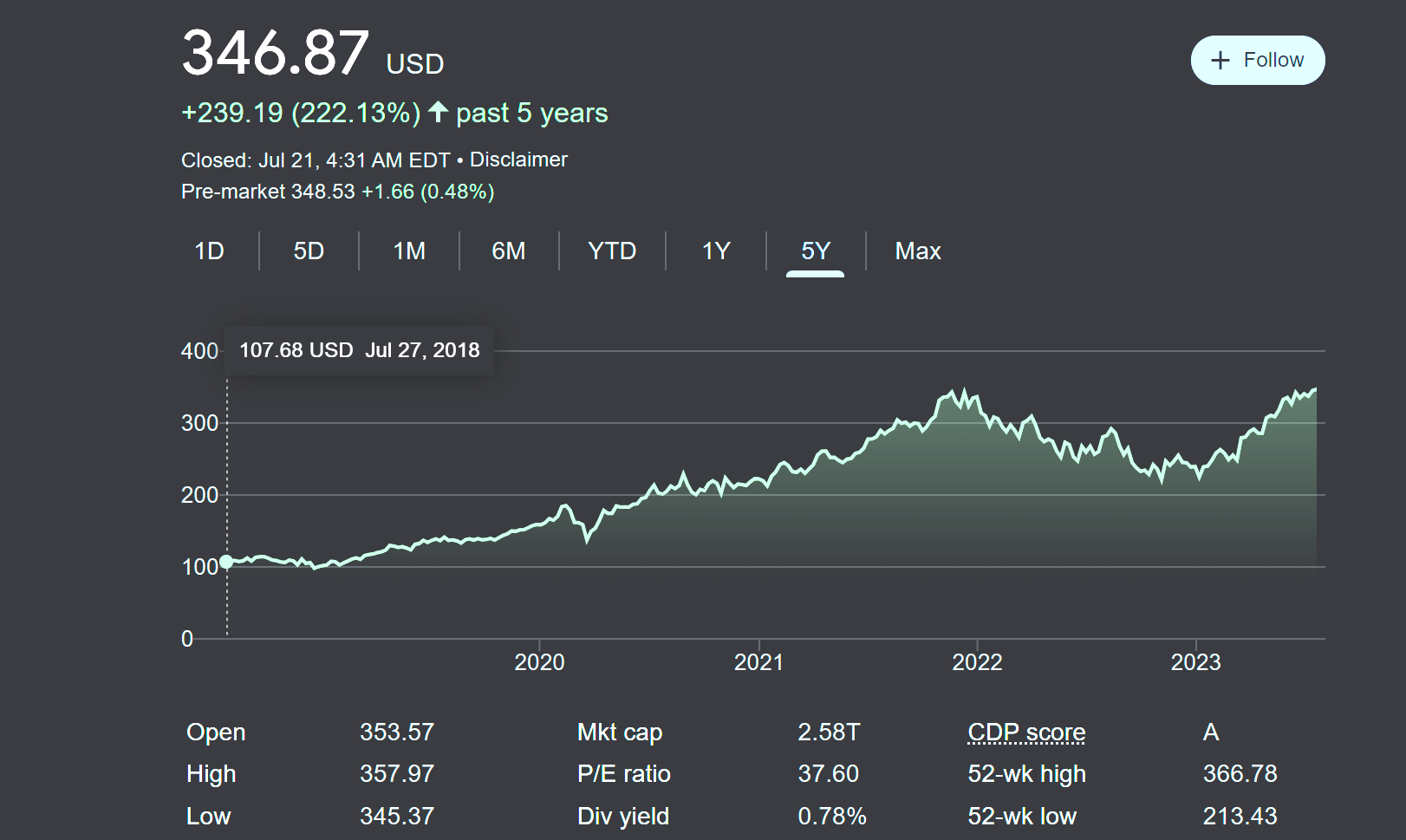Open the Disclaimer link
Viewport: 1406px width, 840px height.
click(518, 160)
